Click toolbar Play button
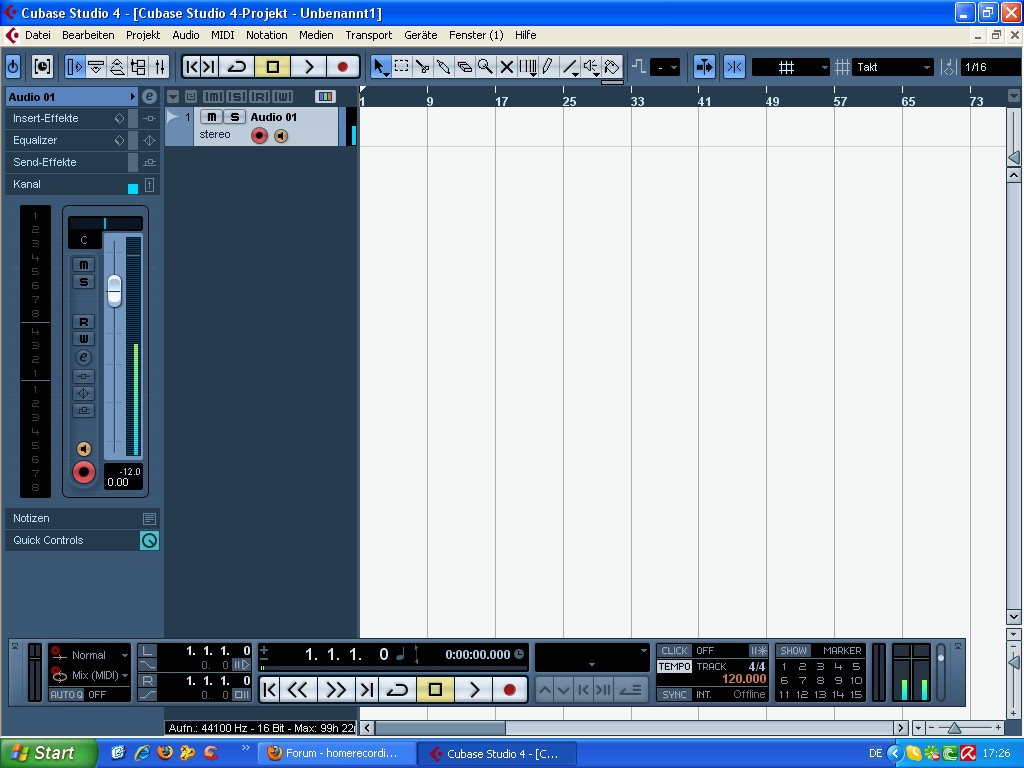 309,67
